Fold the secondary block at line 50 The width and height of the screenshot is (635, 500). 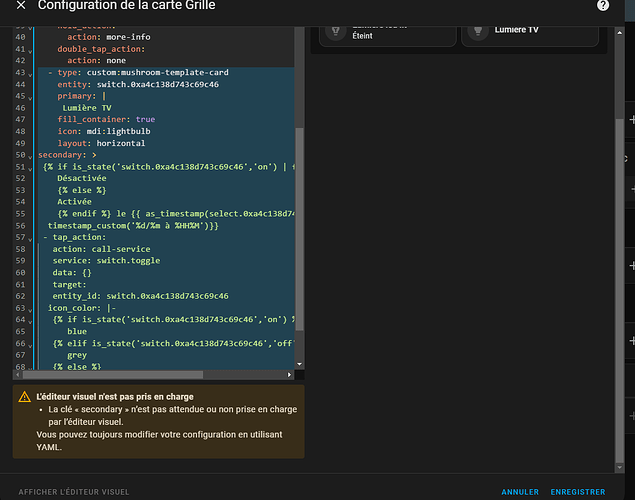click(30, 157)
